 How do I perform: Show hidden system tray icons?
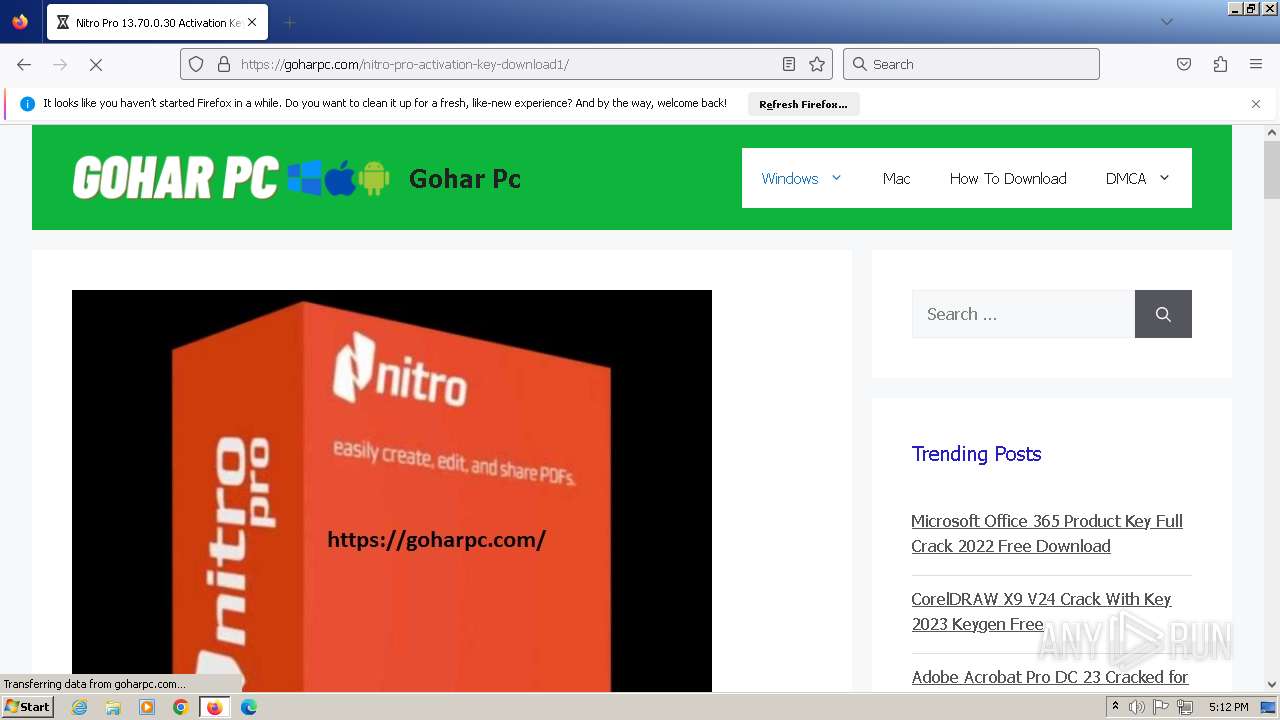tap(1115, 707)
